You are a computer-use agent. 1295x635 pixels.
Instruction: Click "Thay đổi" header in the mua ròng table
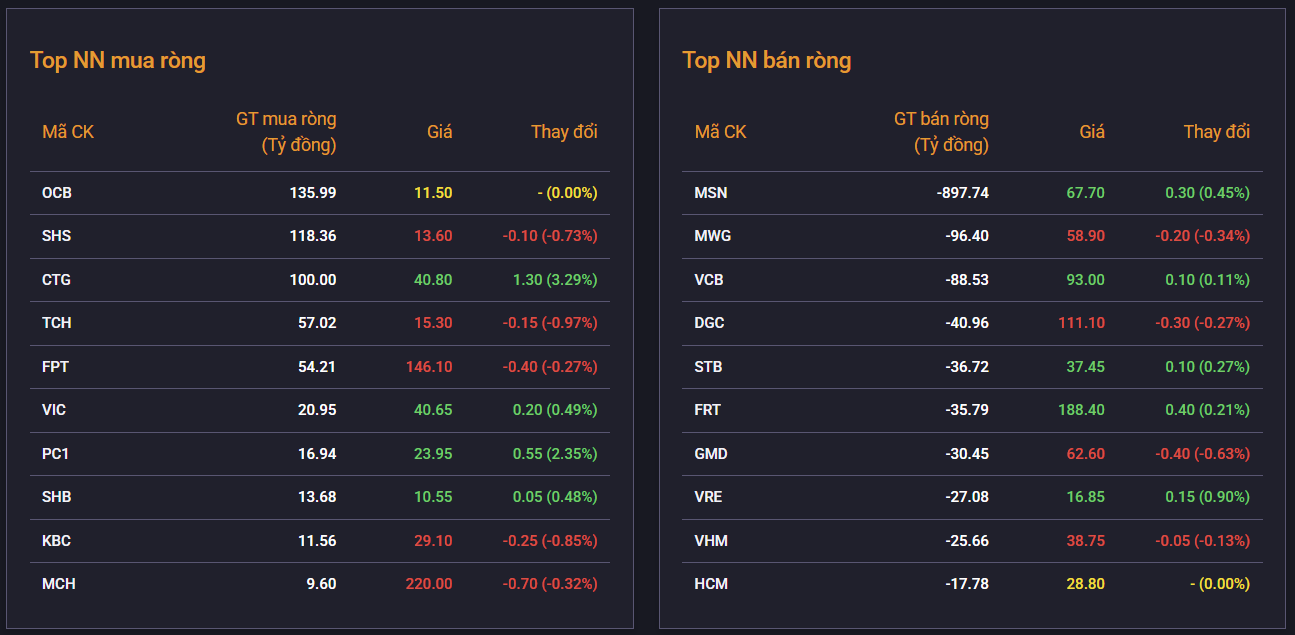(x=564, y=132)
